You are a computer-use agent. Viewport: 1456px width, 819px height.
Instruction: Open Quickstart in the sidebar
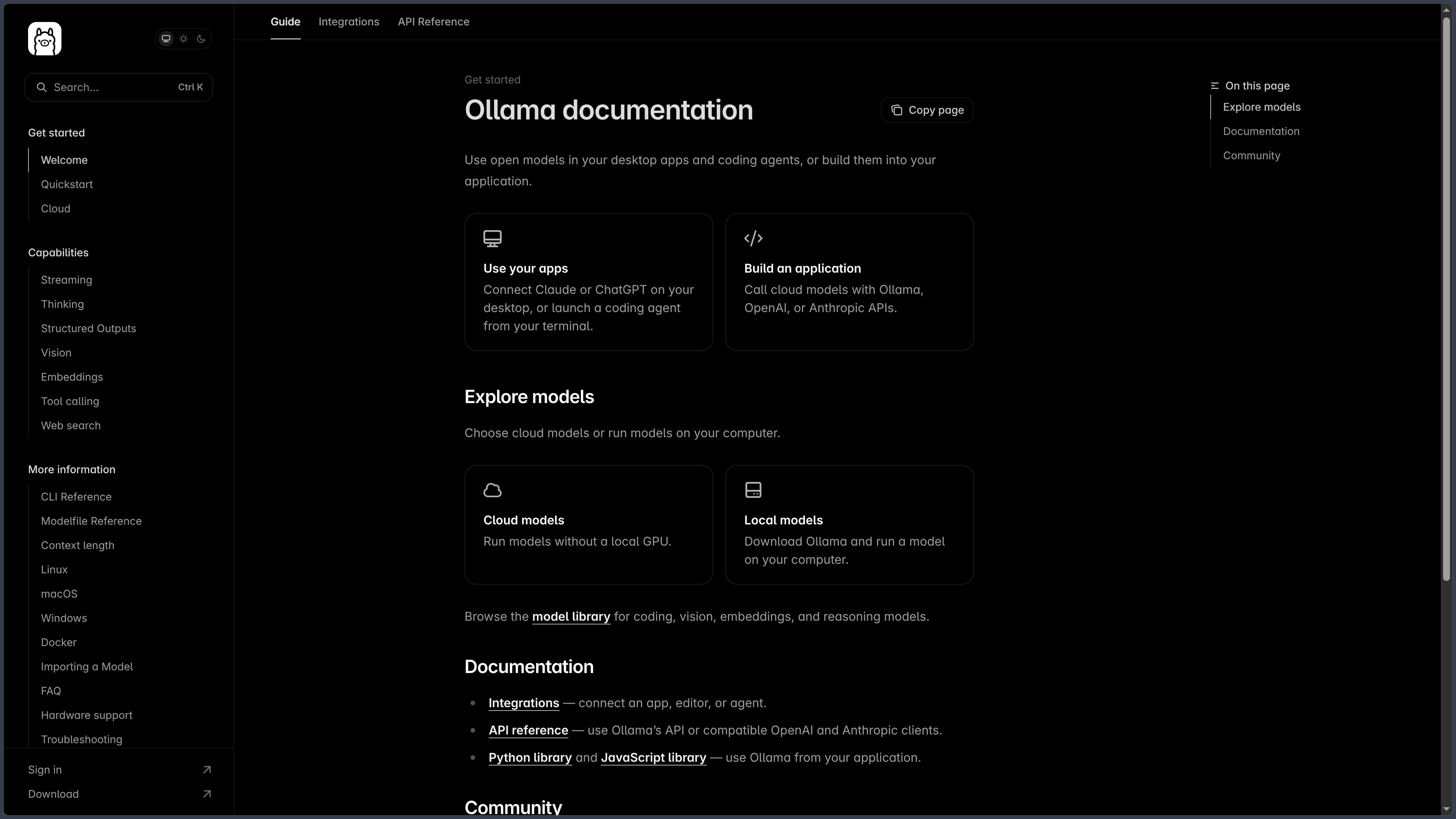(x=67, y=184)
